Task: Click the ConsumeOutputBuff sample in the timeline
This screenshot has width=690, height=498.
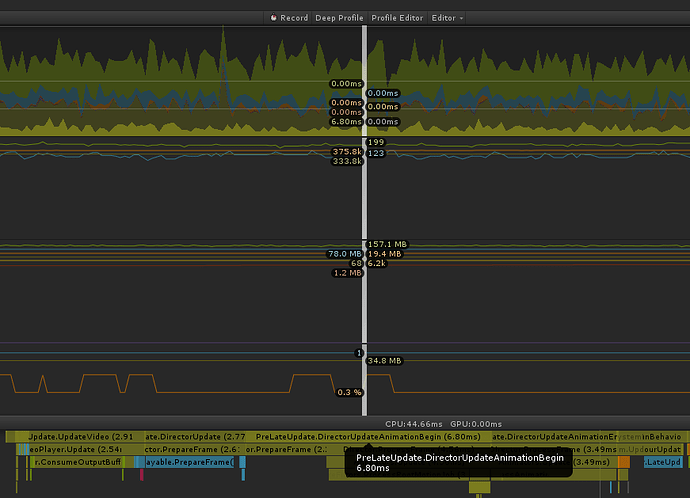Action: pos(78,462)
